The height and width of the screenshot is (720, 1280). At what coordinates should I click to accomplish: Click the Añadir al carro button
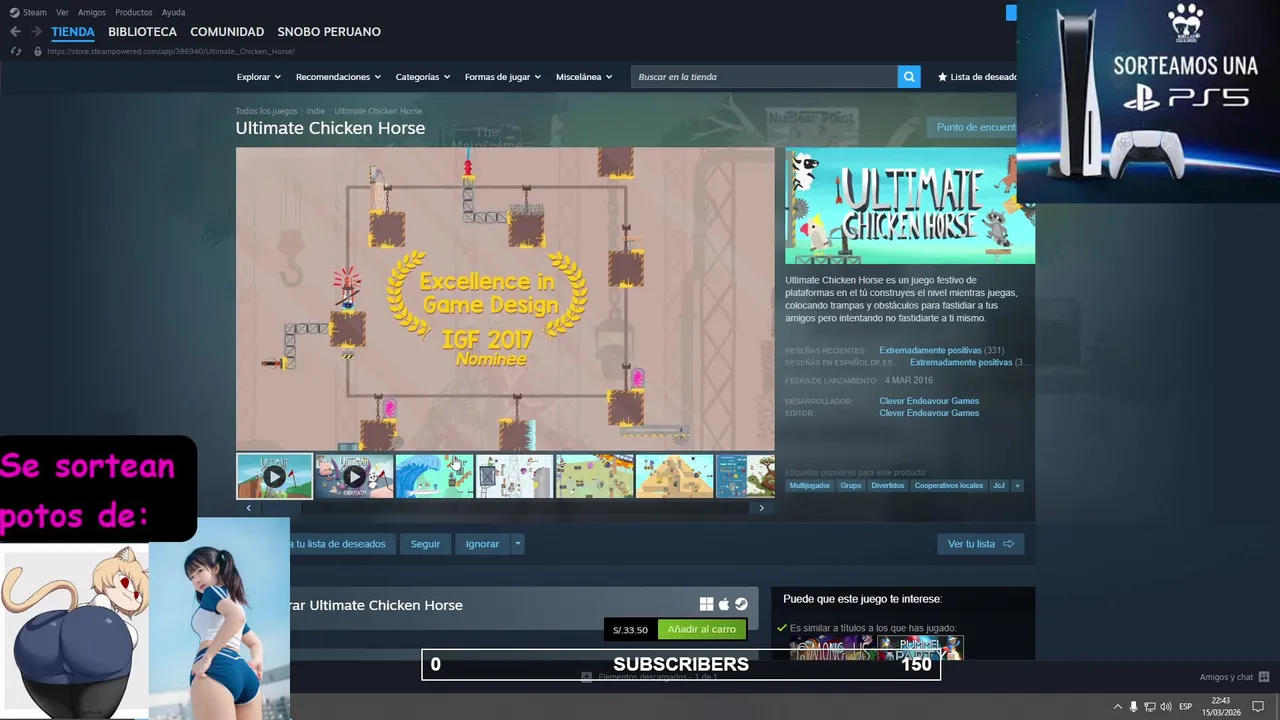[702, 630]
